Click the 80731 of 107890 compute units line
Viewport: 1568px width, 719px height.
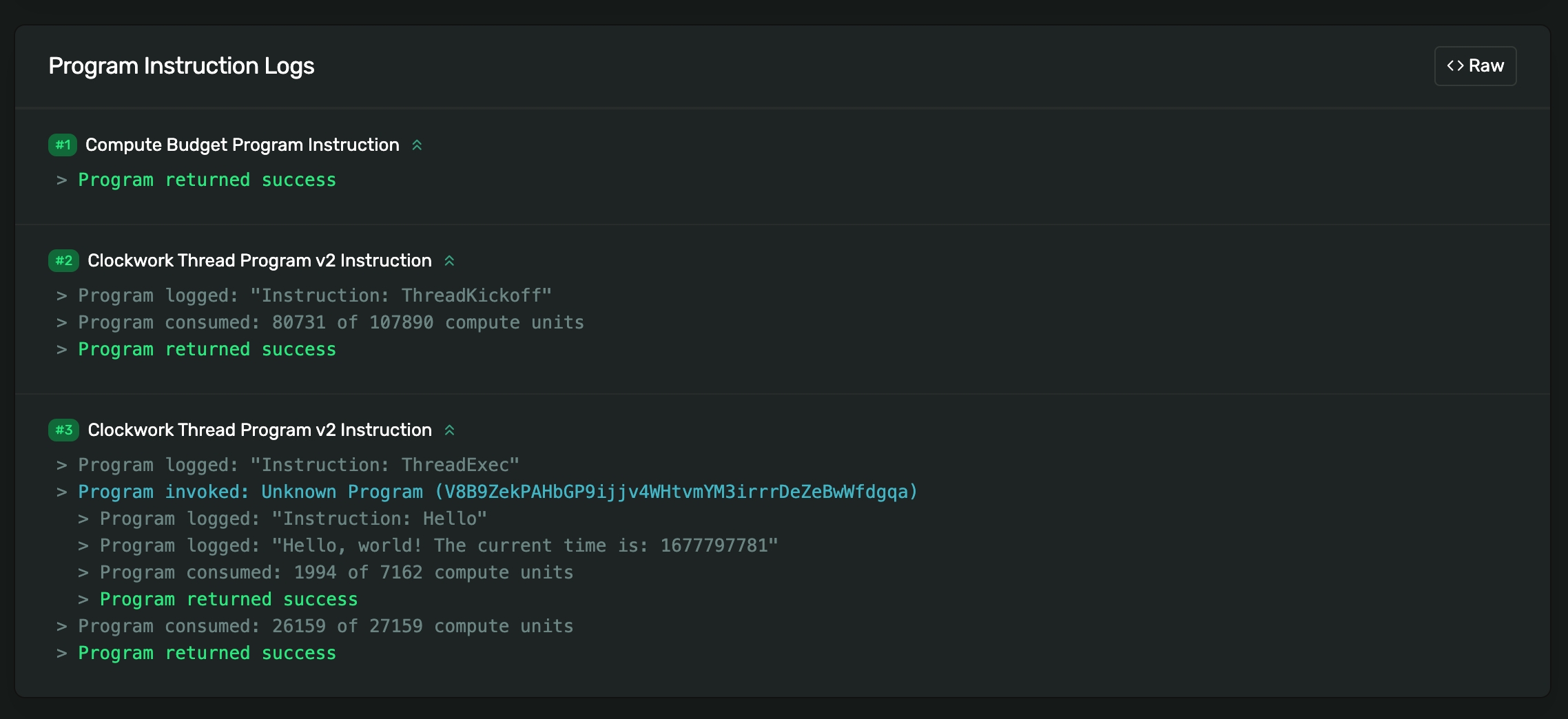(331, 323)
